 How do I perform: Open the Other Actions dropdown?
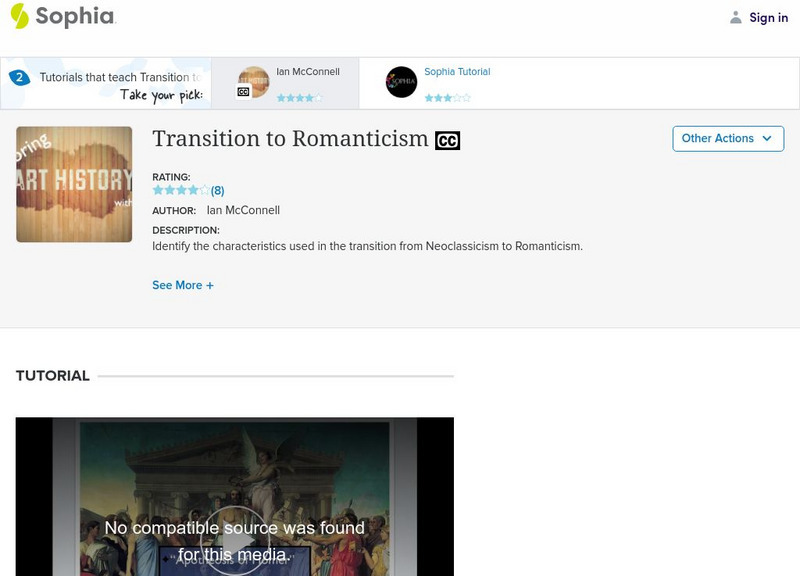pyautogui.click(x=727, y=139)
